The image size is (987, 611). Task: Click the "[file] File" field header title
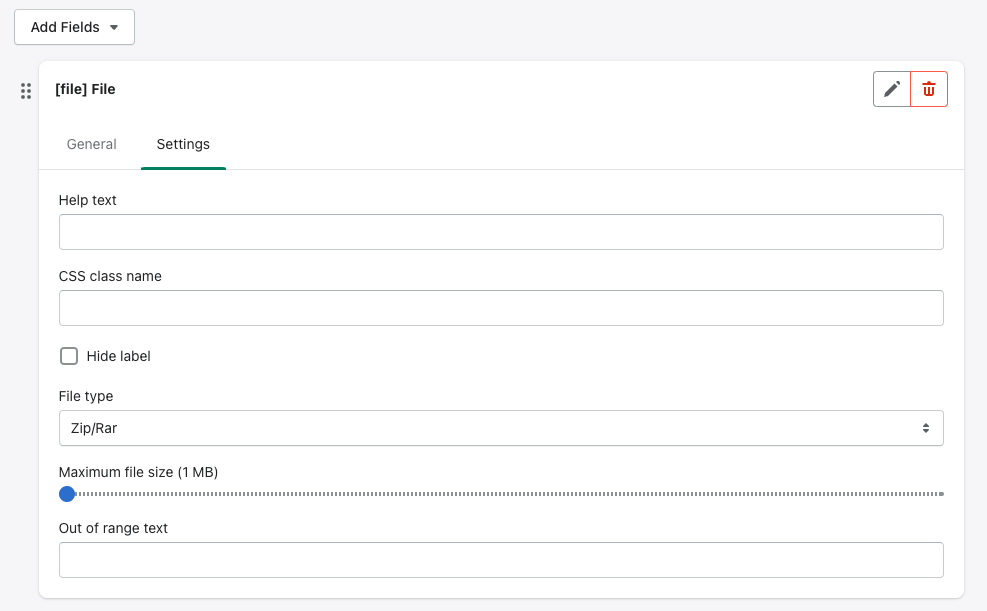pos(85,89)
